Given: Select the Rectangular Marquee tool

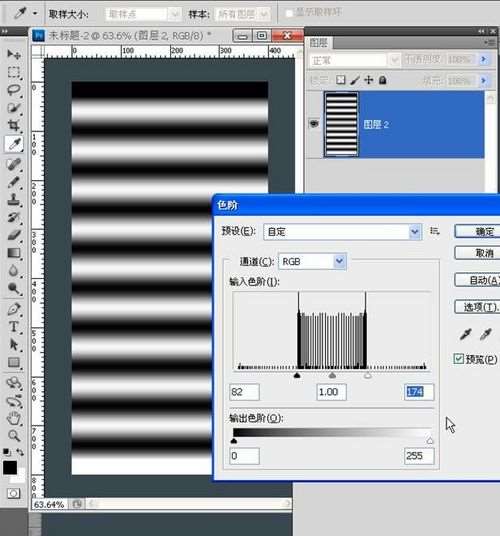Looking at the screenshot, I should pyautogui.click(x=14, y=72).
